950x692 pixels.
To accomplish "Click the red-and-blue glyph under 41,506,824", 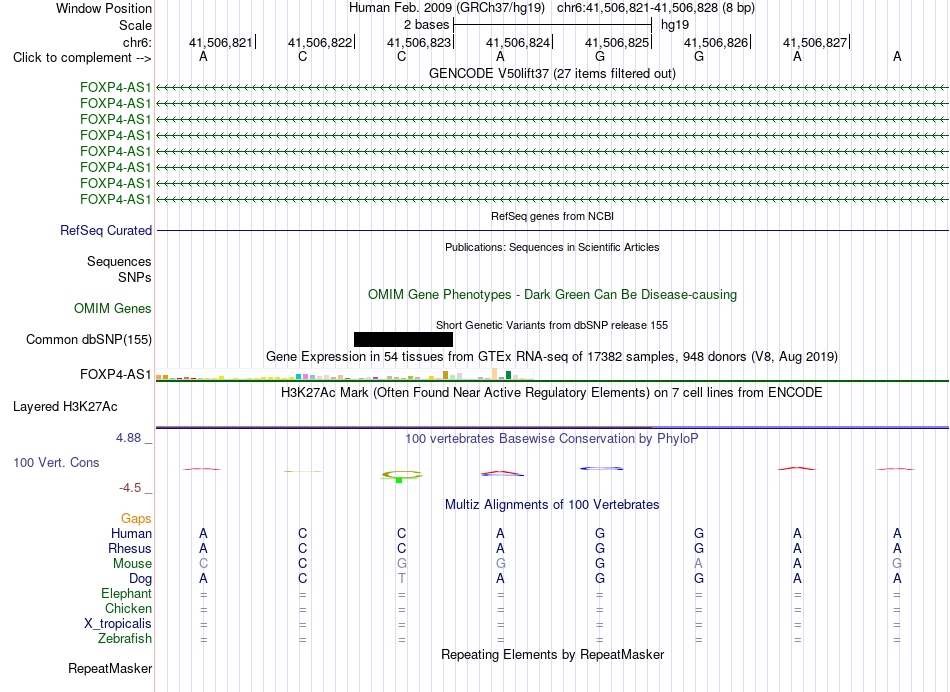I will point(502,473).
